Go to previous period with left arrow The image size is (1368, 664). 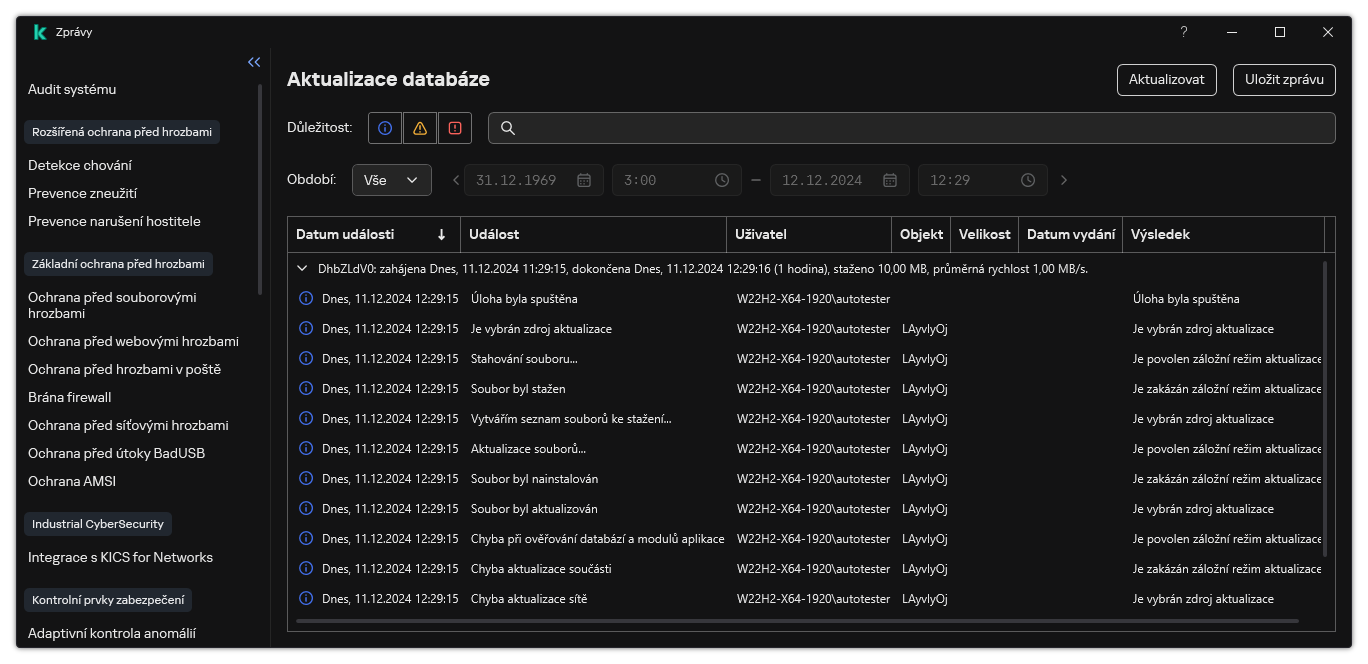[x=456, y=180]
